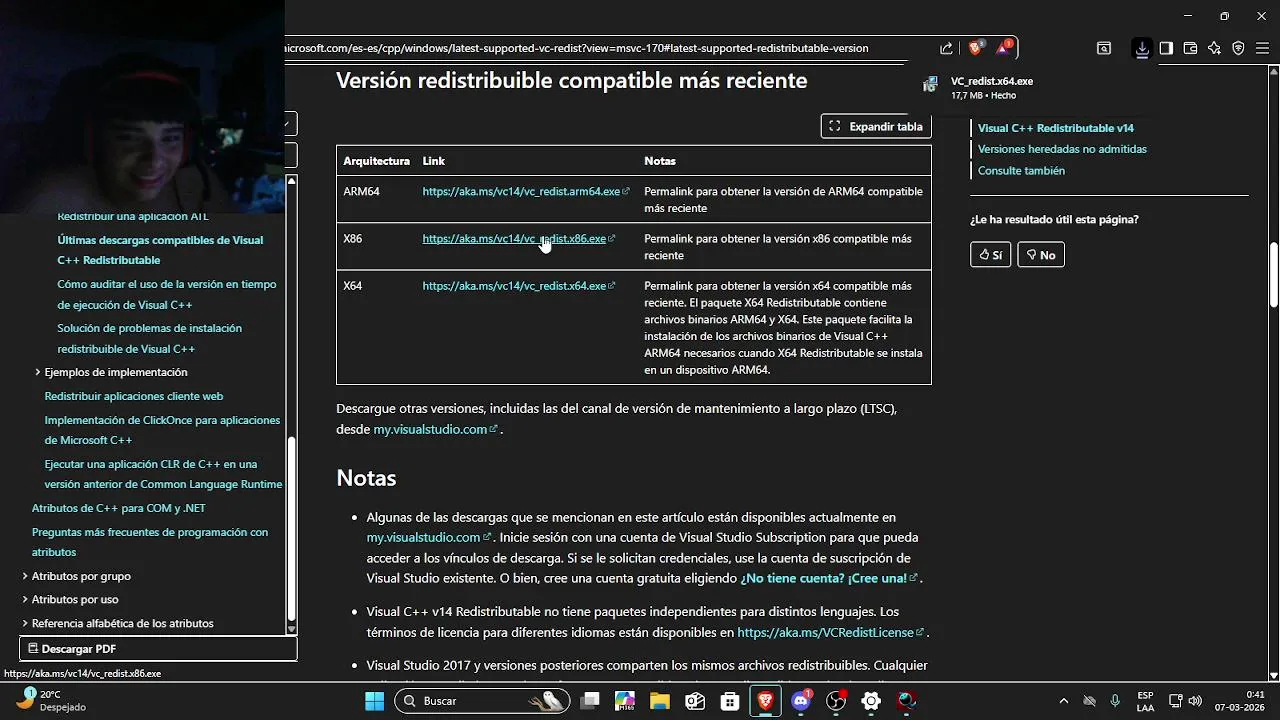
Task: Open Leo AI sparkle icon
Action: (1214, 48)
